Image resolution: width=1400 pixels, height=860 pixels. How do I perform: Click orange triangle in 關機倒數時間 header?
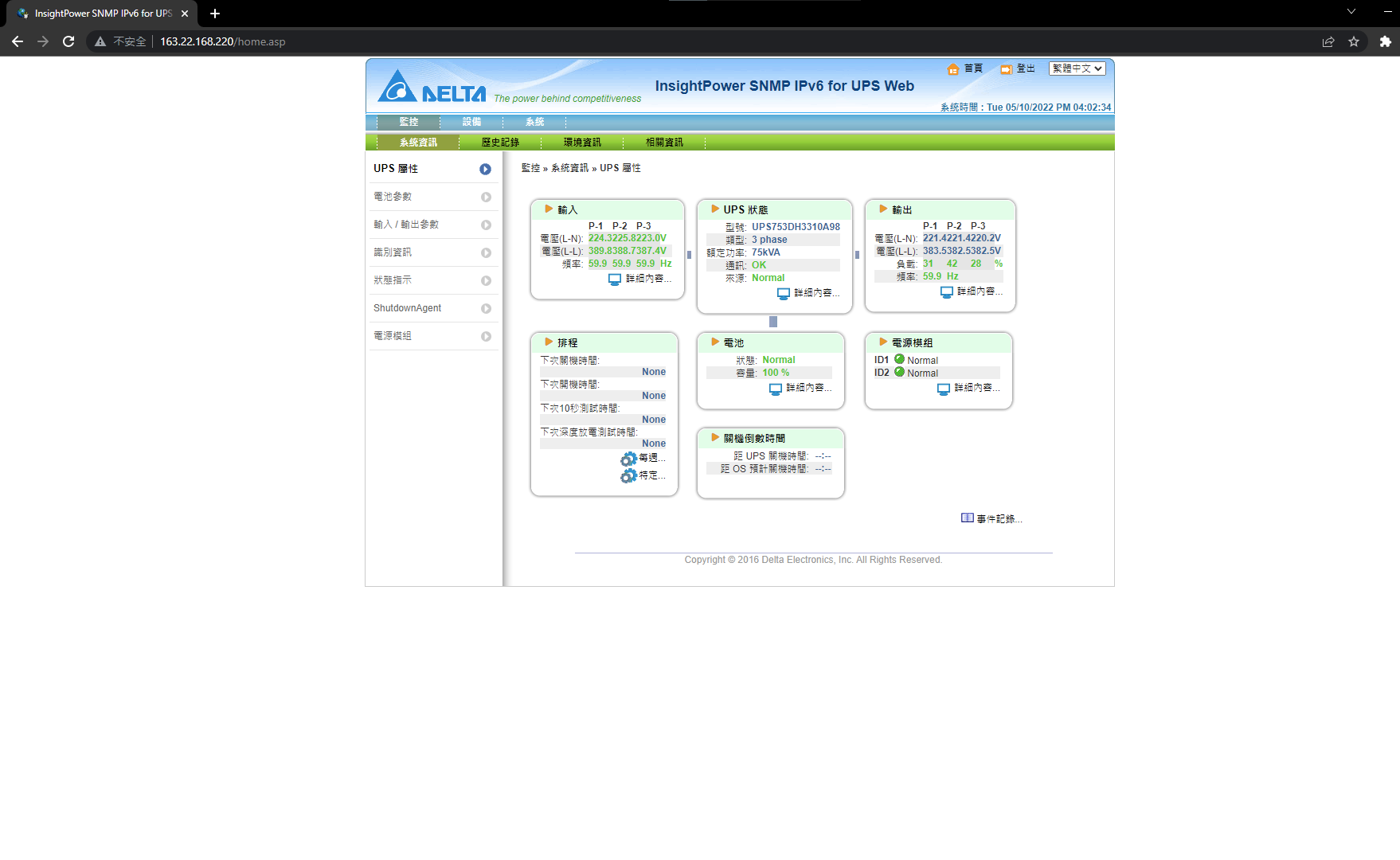click(x=715, y=437)
